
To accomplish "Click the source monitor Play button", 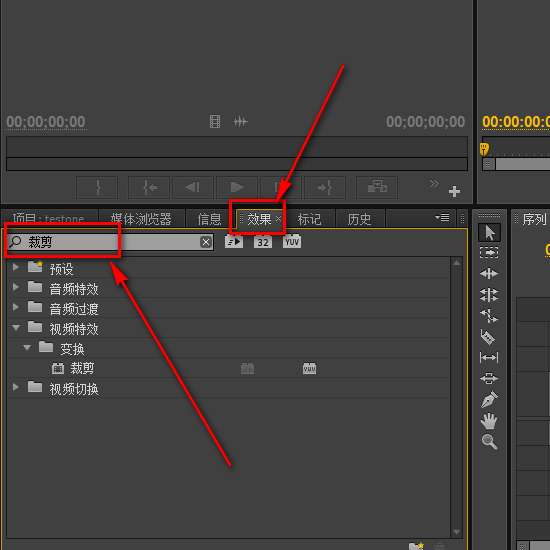I will 237,188.
